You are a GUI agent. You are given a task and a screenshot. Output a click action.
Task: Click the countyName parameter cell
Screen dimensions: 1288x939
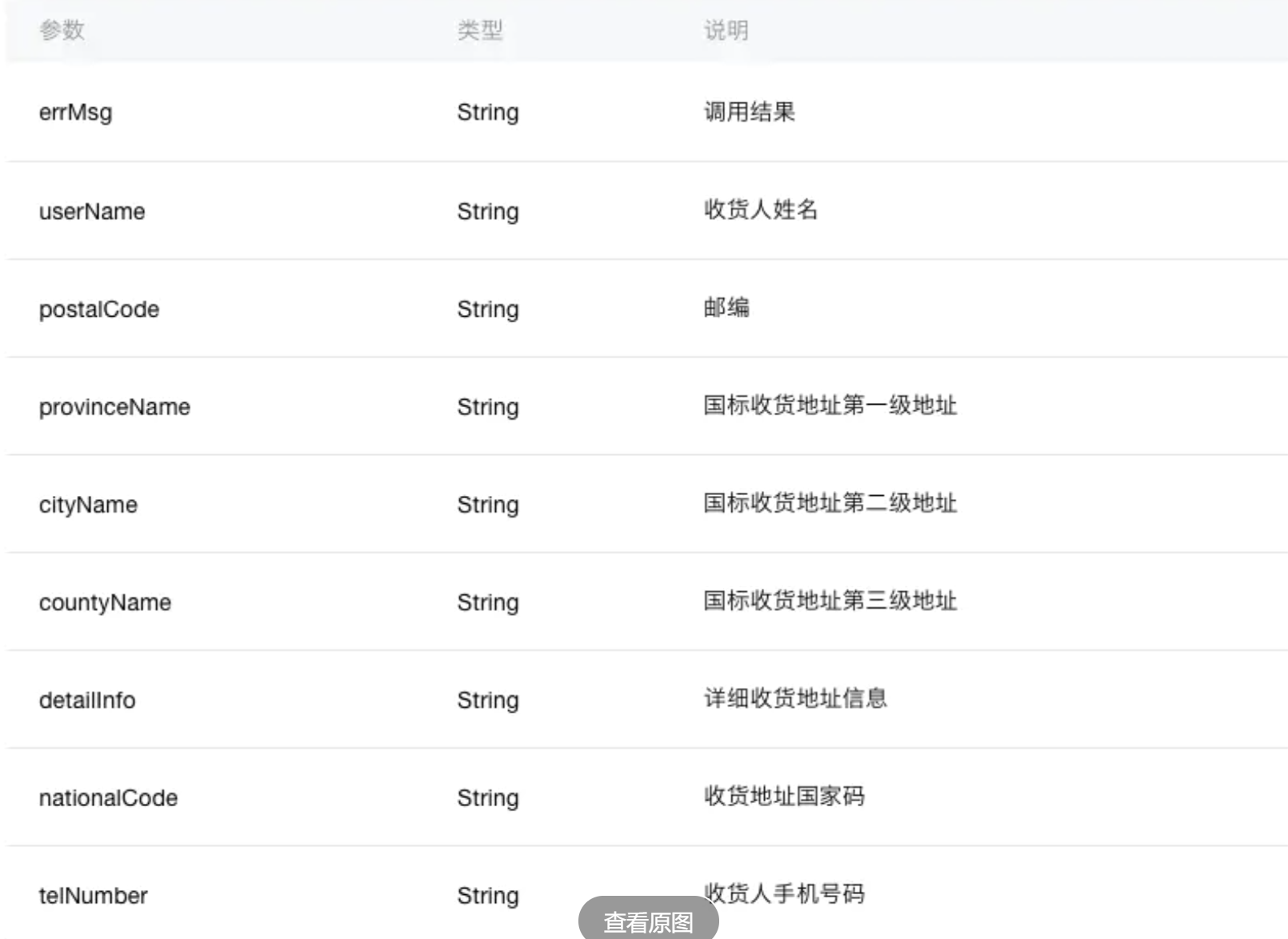tap(105, 603)
